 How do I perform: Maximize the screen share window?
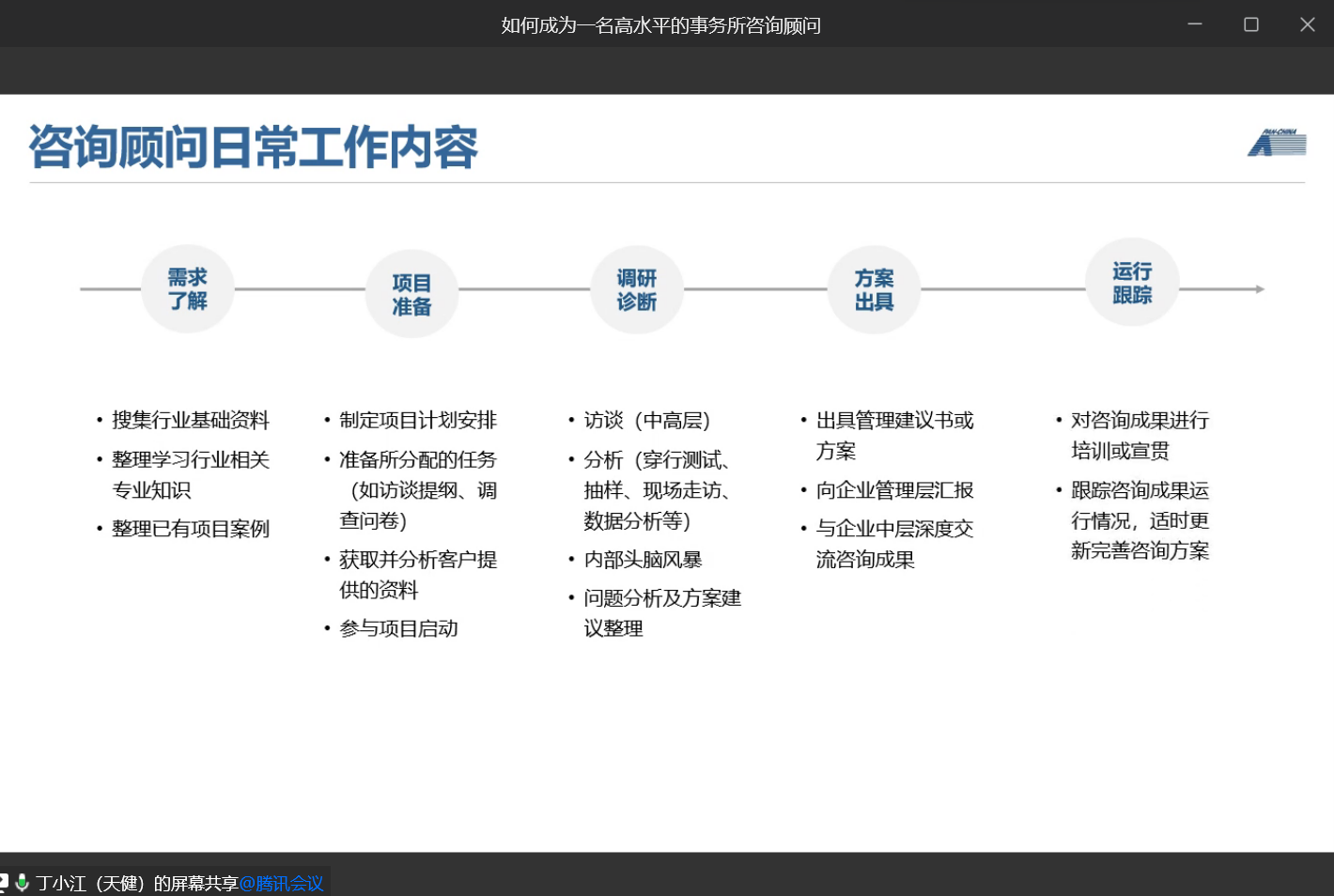pyautogui.click(x=1251, y=24)
